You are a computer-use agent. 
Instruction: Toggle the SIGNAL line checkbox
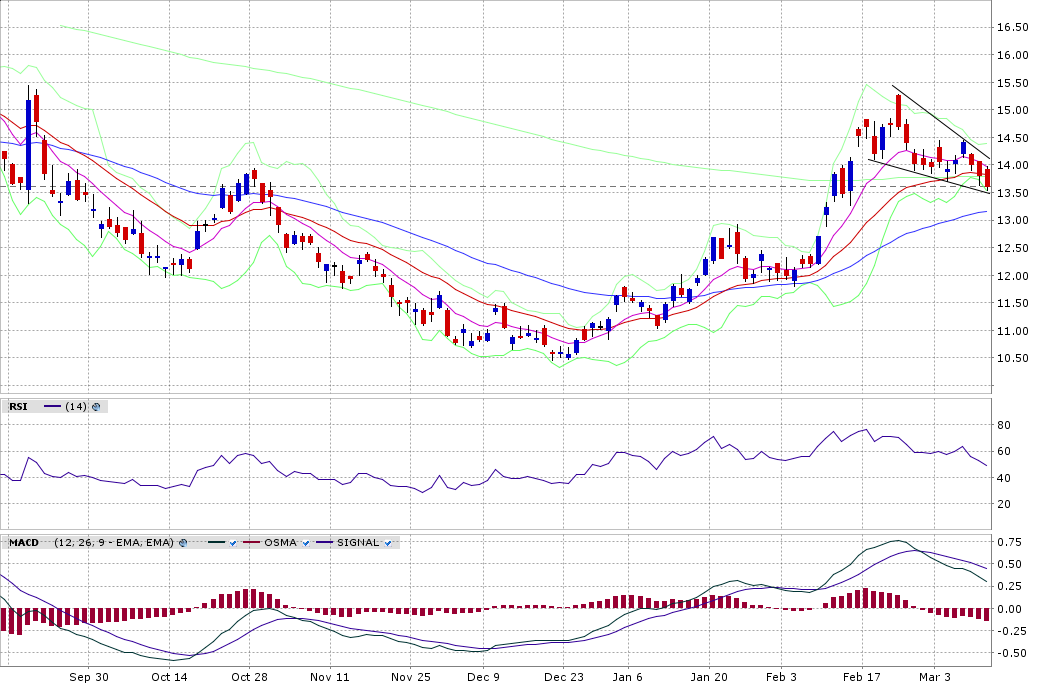388,543
